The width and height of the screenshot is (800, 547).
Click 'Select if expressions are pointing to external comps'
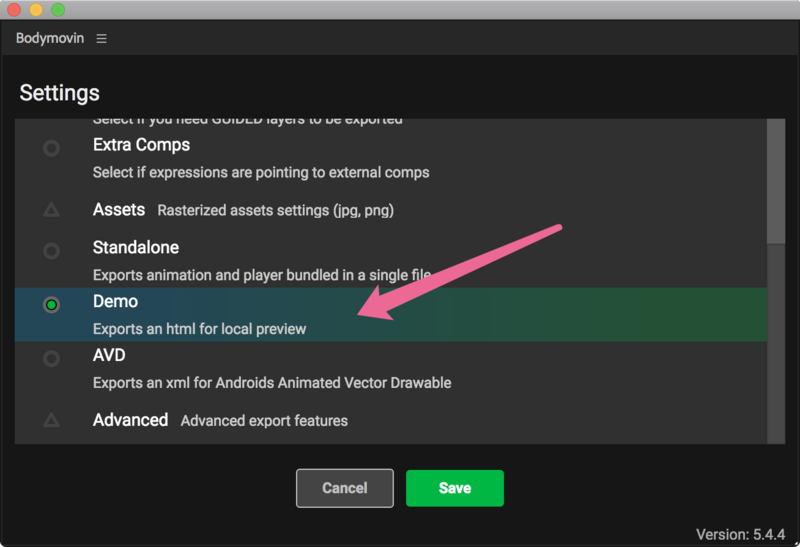coord(261,172)
